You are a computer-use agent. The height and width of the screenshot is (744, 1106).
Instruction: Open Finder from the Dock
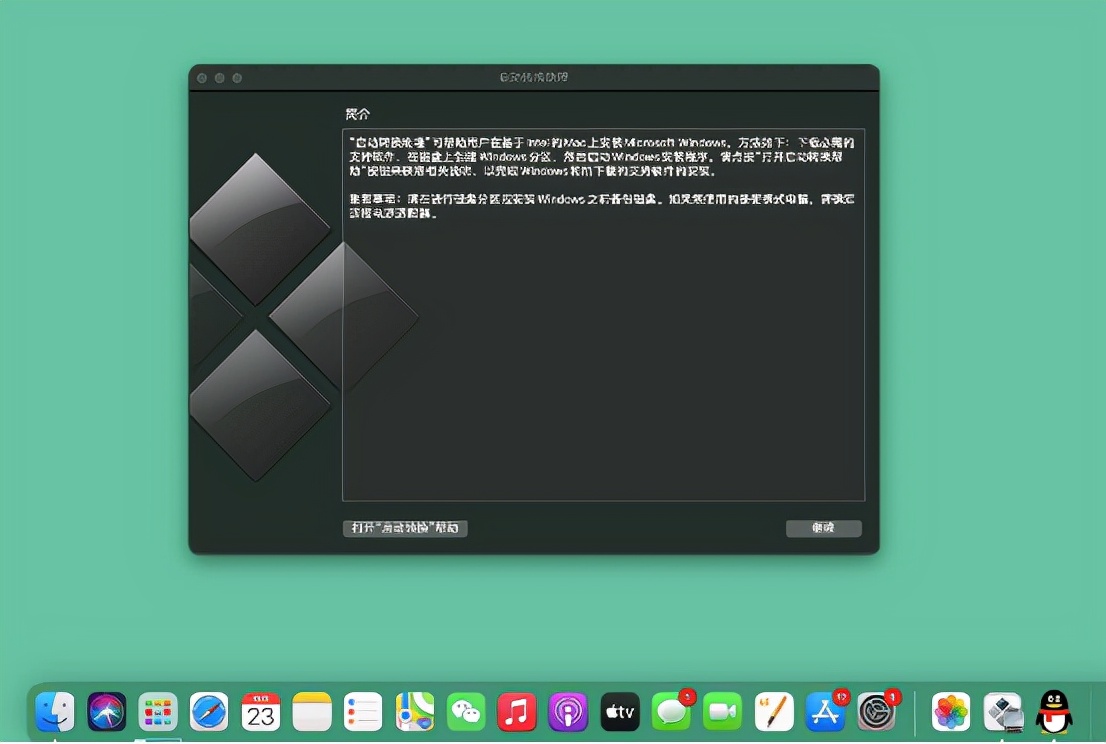point(56,711)
